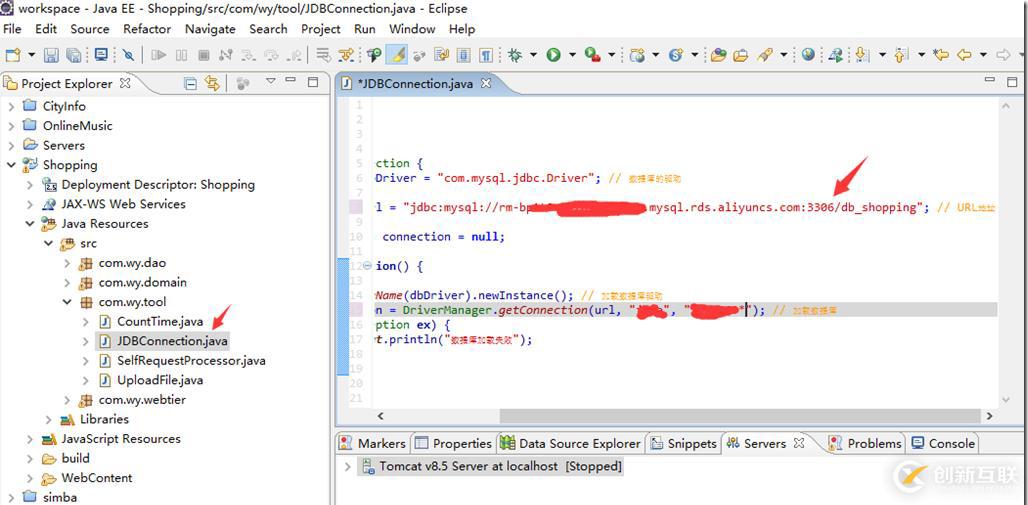
Task: Click the green Run button
Action: 553,56
